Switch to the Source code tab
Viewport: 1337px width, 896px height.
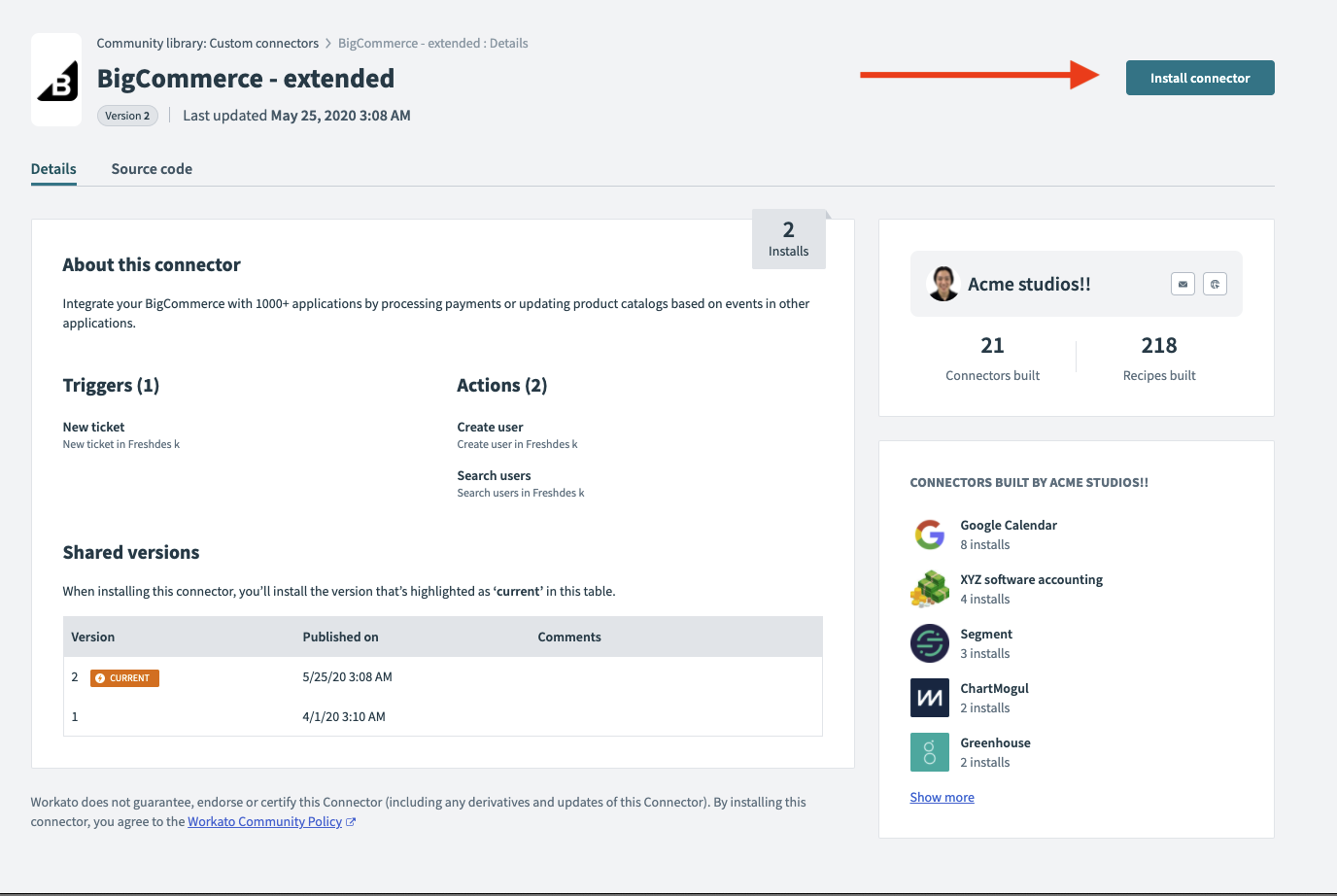pos(152,169)
